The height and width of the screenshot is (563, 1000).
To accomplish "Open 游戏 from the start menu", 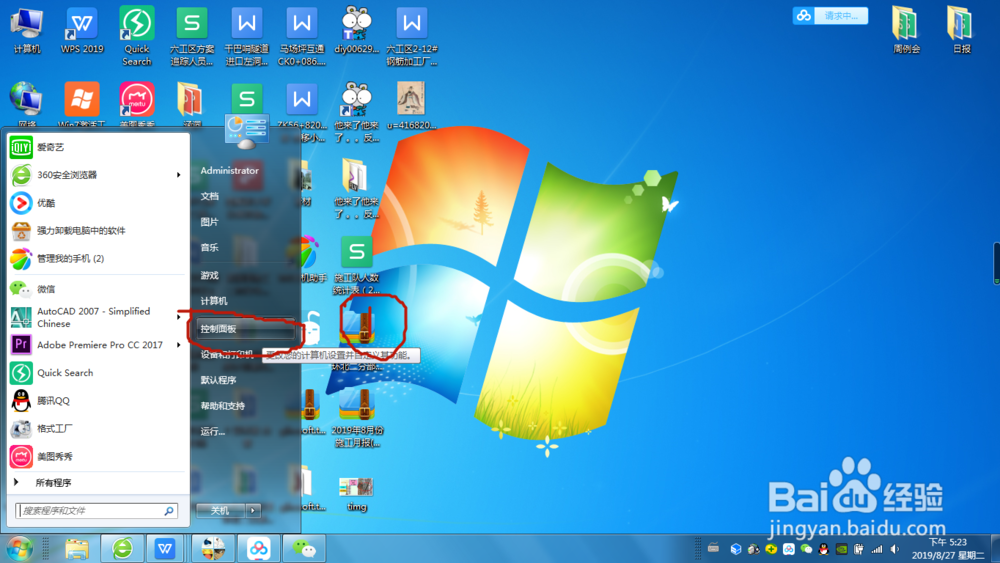I will (210, 275).
